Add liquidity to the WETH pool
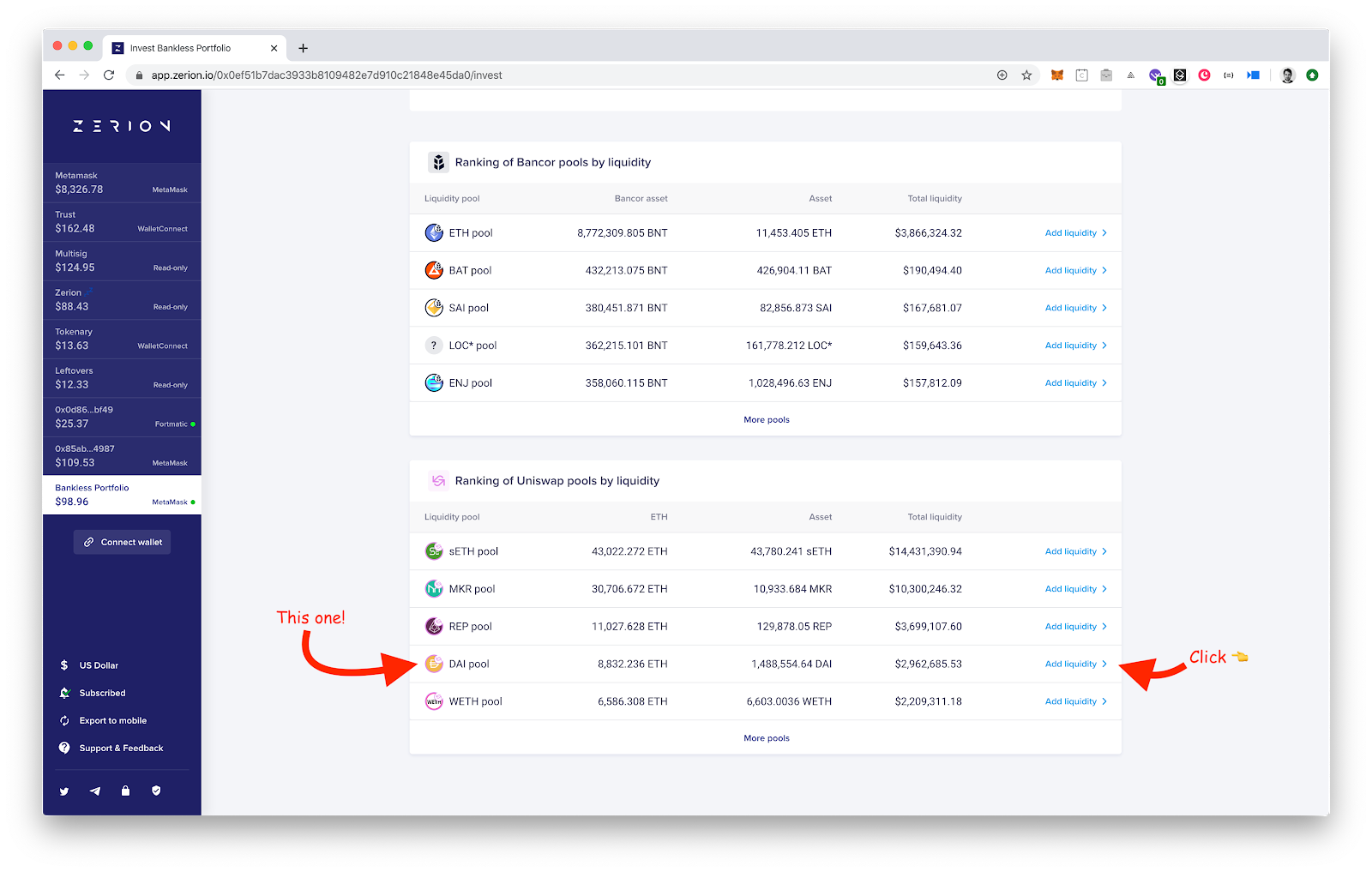 (x=1076, y=701)
